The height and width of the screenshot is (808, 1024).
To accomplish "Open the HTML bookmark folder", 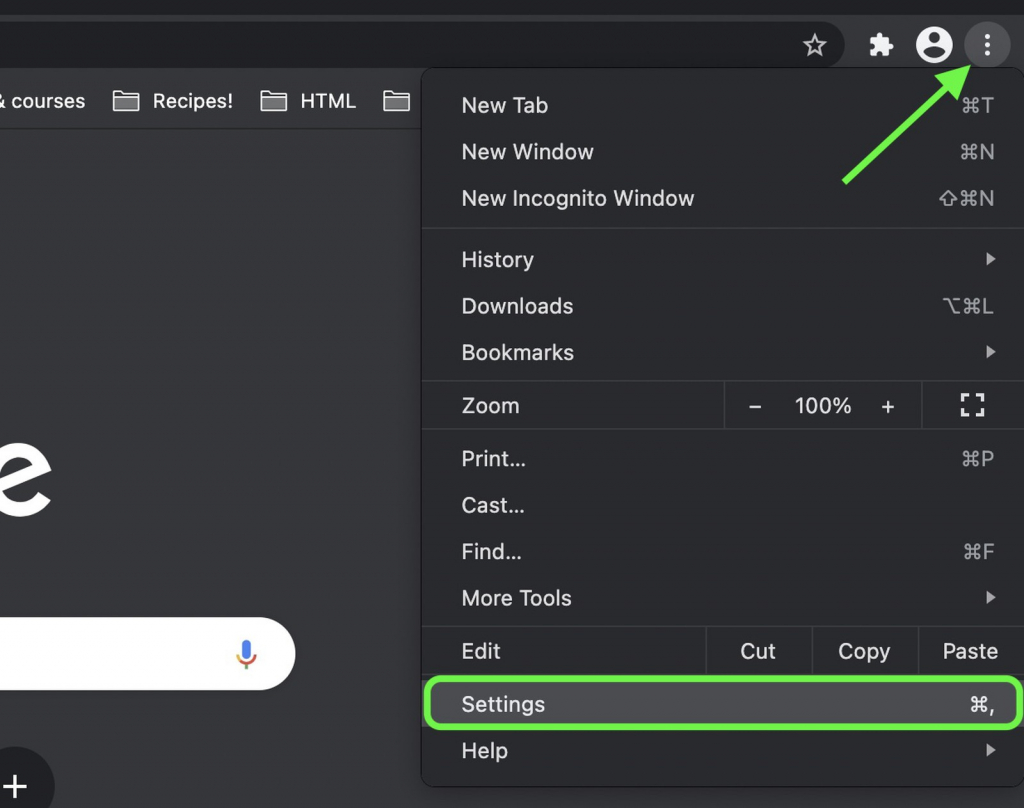I will (308, 101).
